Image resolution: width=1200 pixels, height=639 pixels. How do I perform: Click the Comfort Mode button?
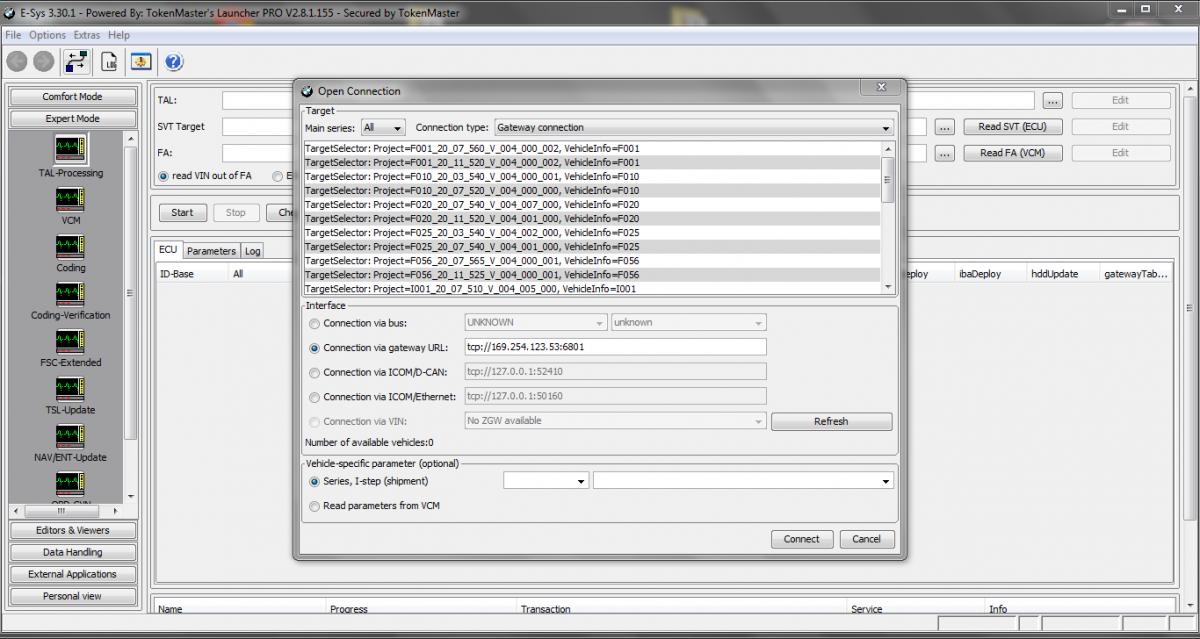(72, 97)
